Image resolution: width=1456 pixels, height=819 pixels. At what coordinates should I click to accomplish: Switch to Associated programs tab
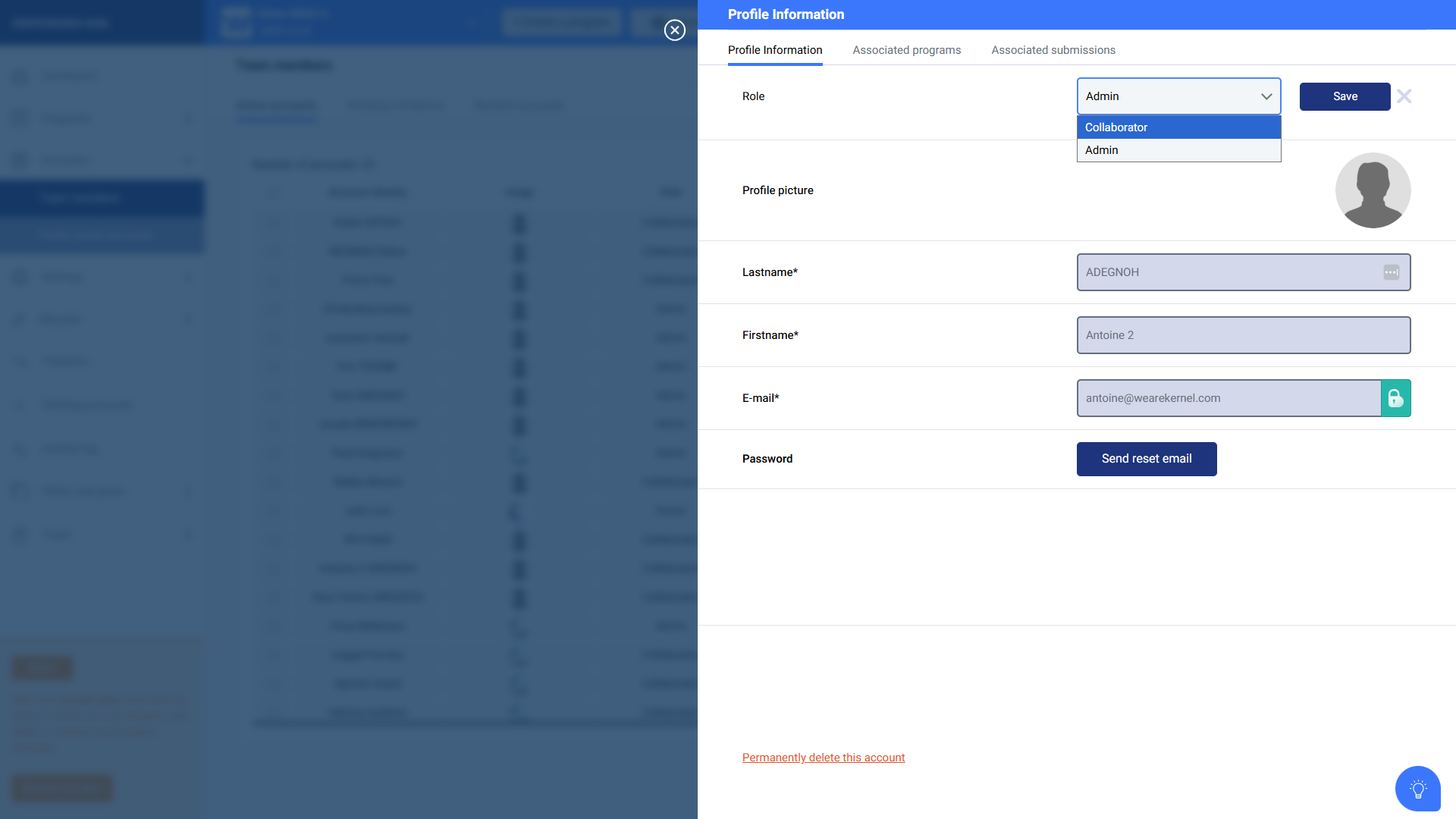coord(906,50)
